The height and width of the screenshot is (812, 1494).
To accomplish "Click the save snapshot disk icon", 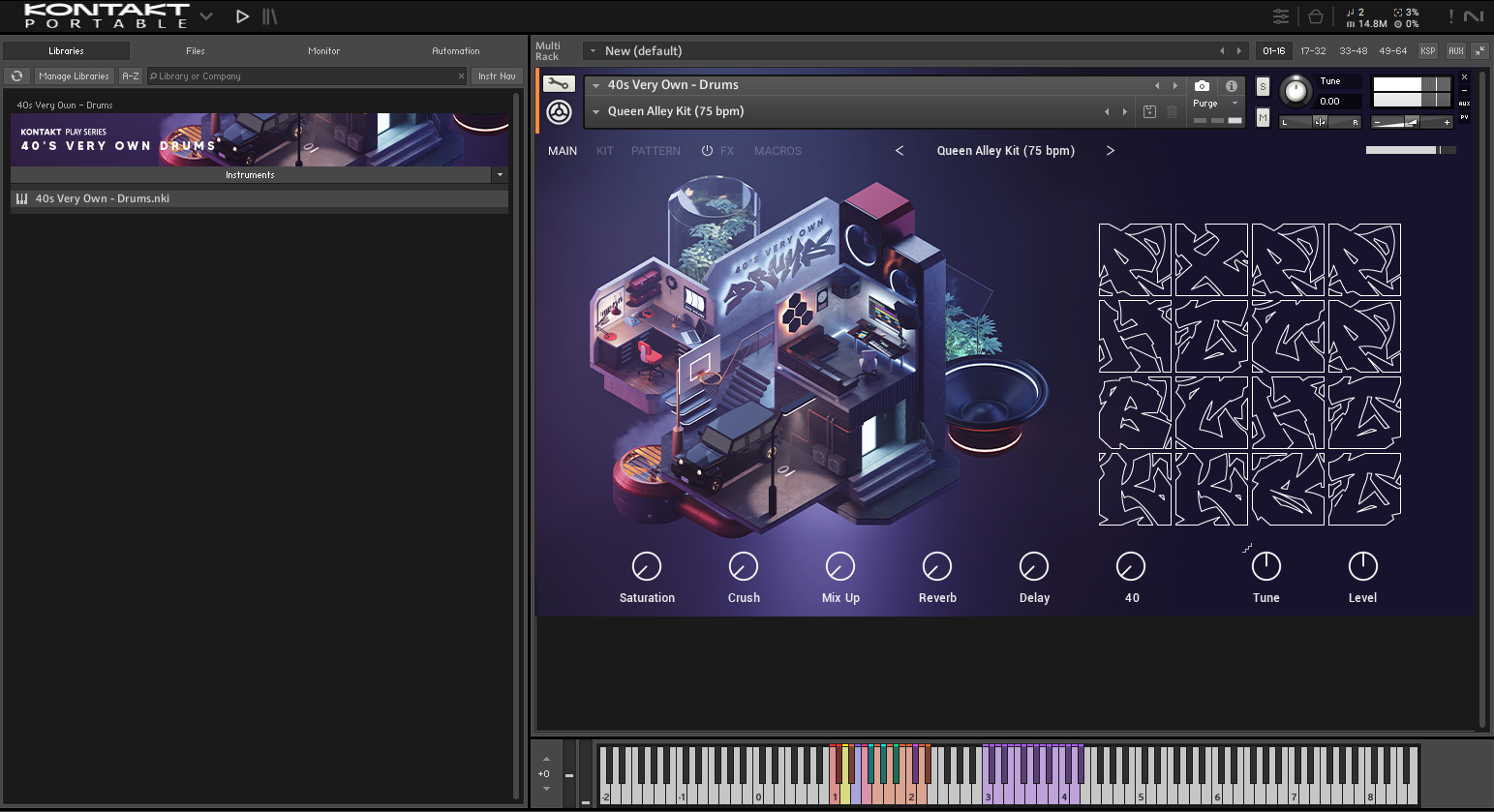I will [1149, 111].
